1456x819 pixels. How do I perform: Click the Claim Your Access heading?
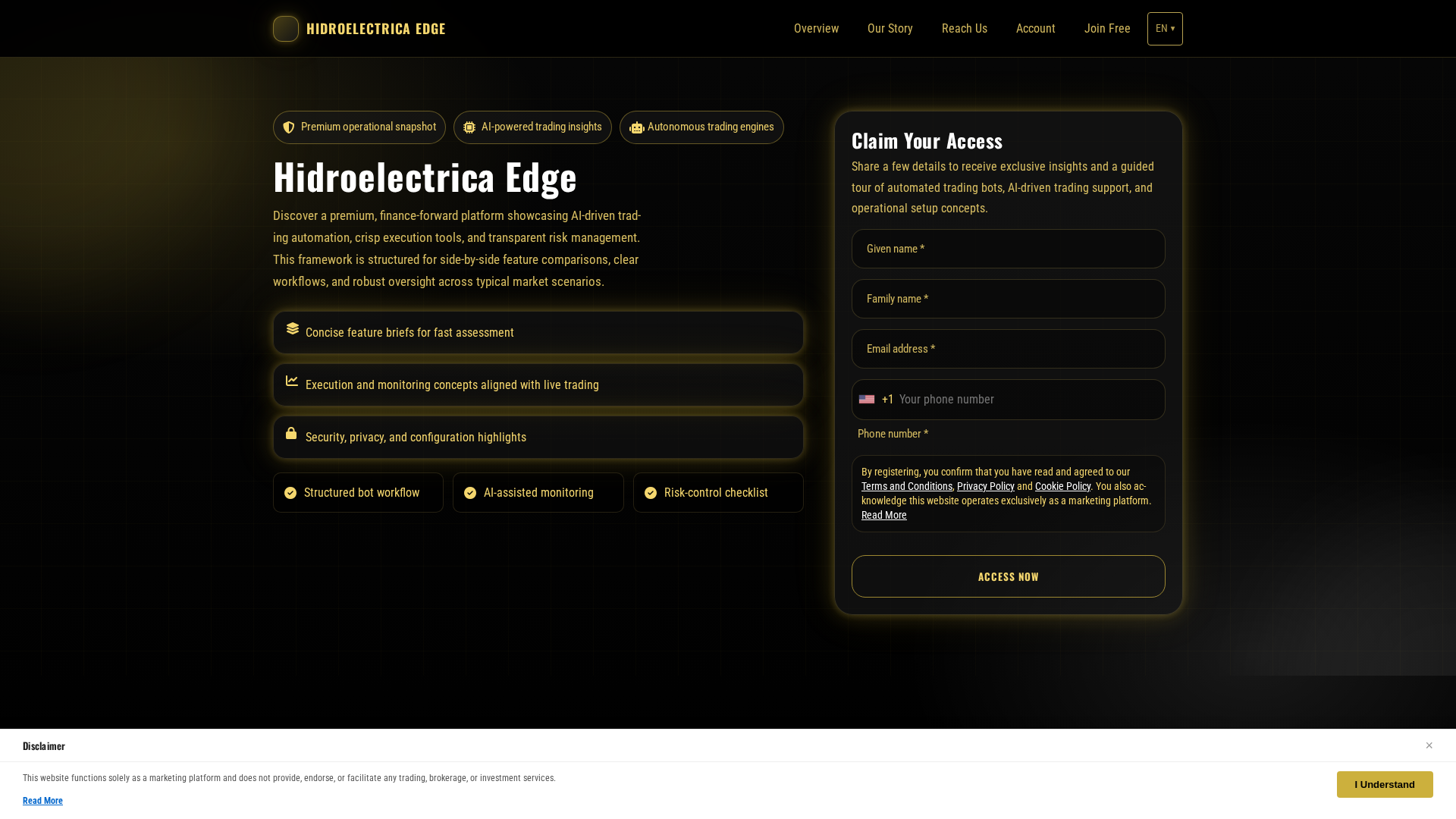coord(927,140)
